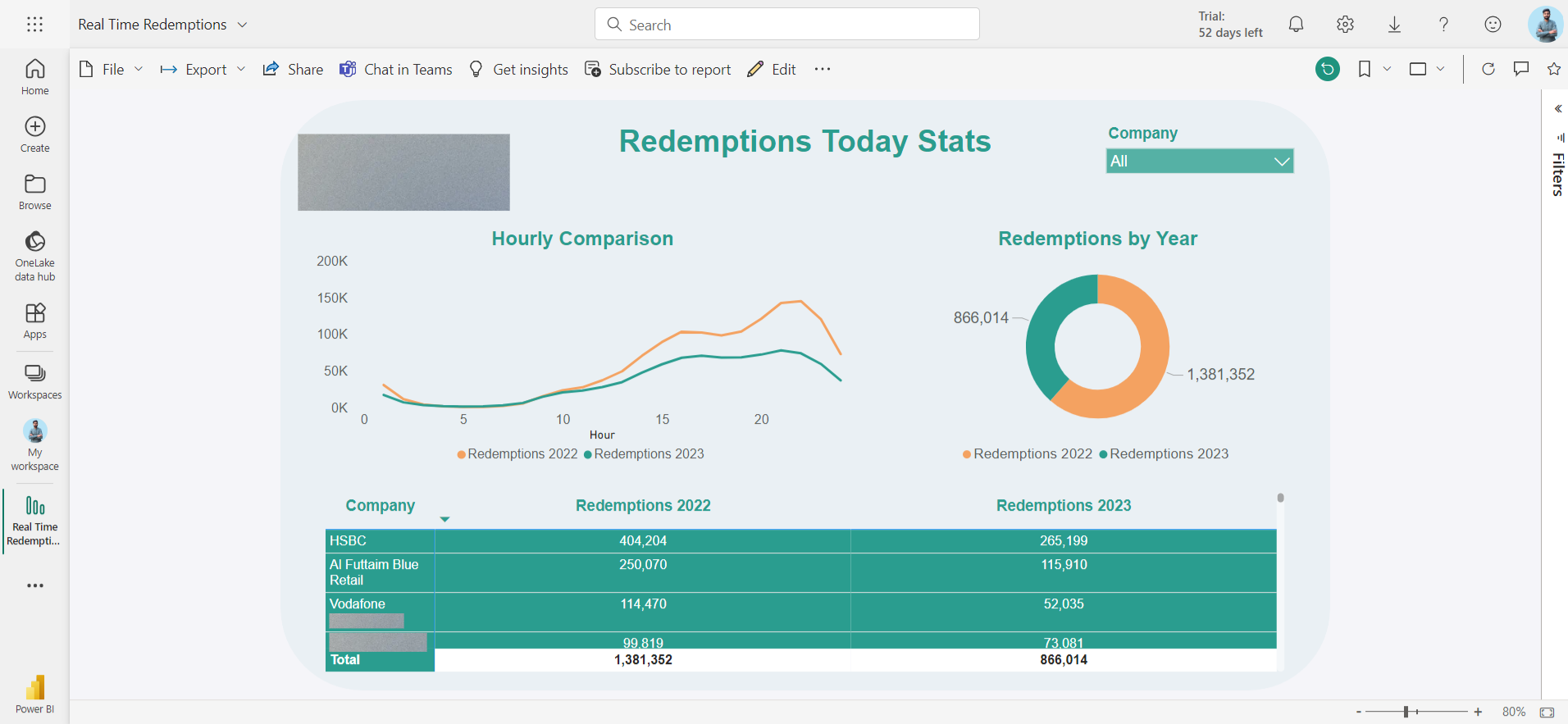The height and width of the screenshot is (724, 1568).
Task: Expand view options dropdown chevron
Action: [x=1440, y=69]
